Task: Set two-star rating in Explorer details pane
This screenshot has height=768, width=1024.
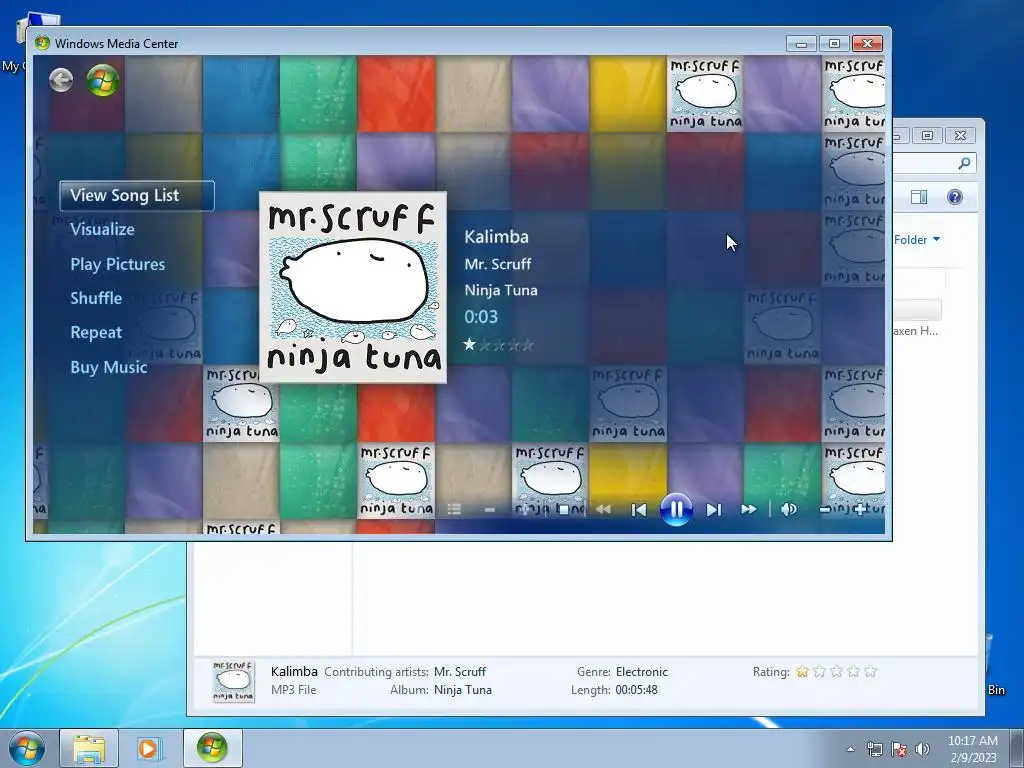Action: point(820,671)
